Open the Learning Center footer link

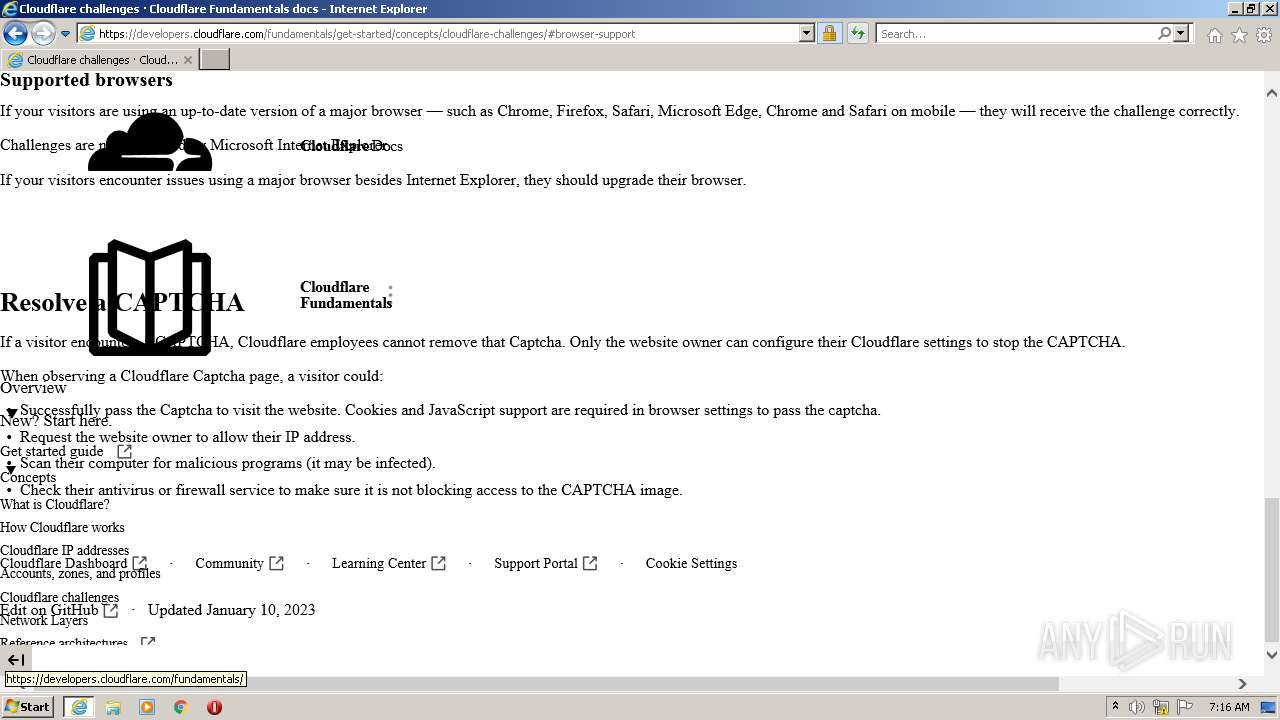click(379, 564)
